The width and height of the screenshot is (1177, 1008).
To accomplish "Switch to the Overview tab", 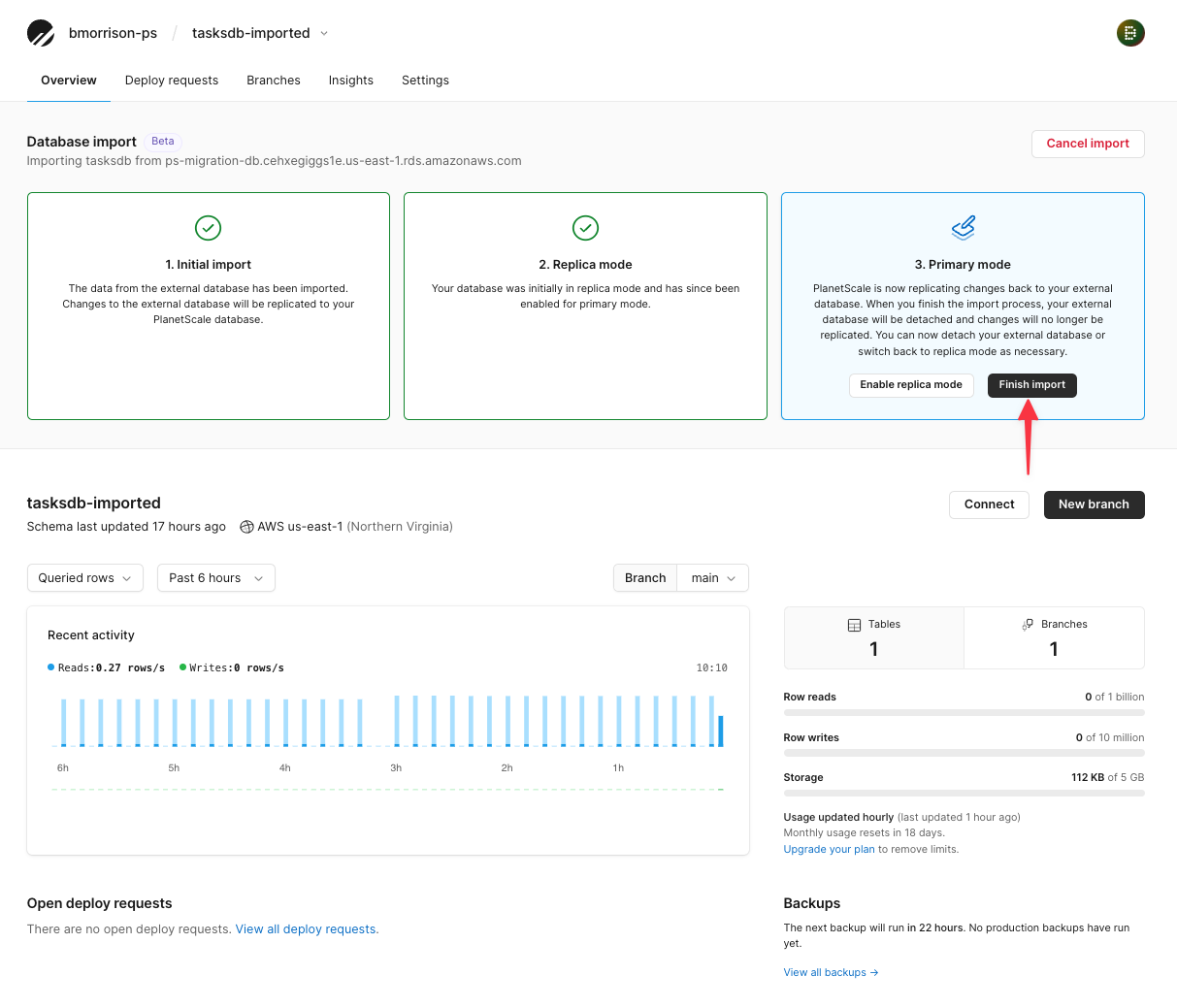I will point(69,81).
